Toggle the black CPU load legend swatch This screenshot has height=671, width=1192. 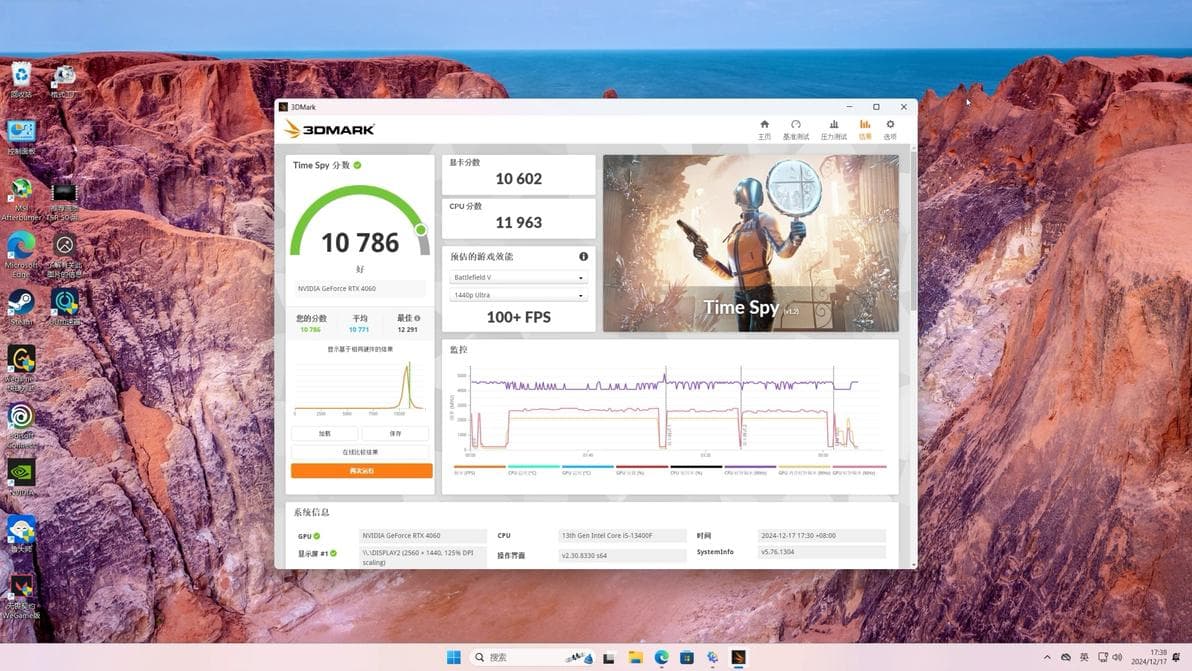click(696, 469)
